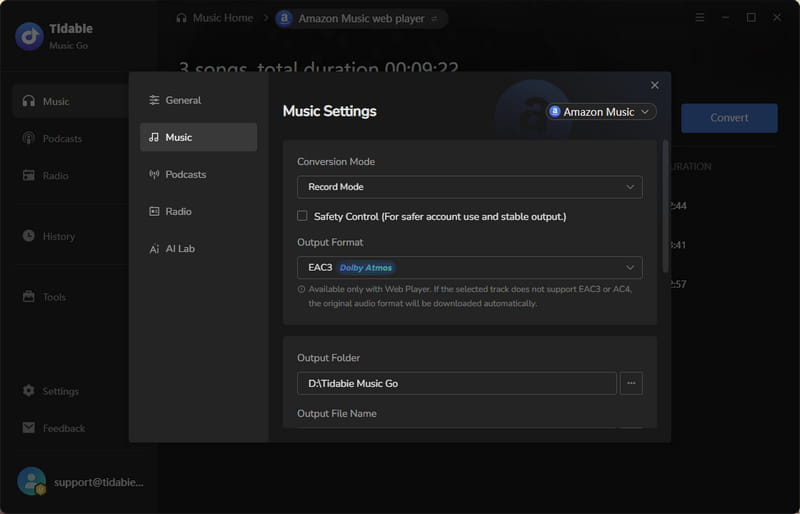Click the settings dialog scrollbar

(x=665, y=207)
